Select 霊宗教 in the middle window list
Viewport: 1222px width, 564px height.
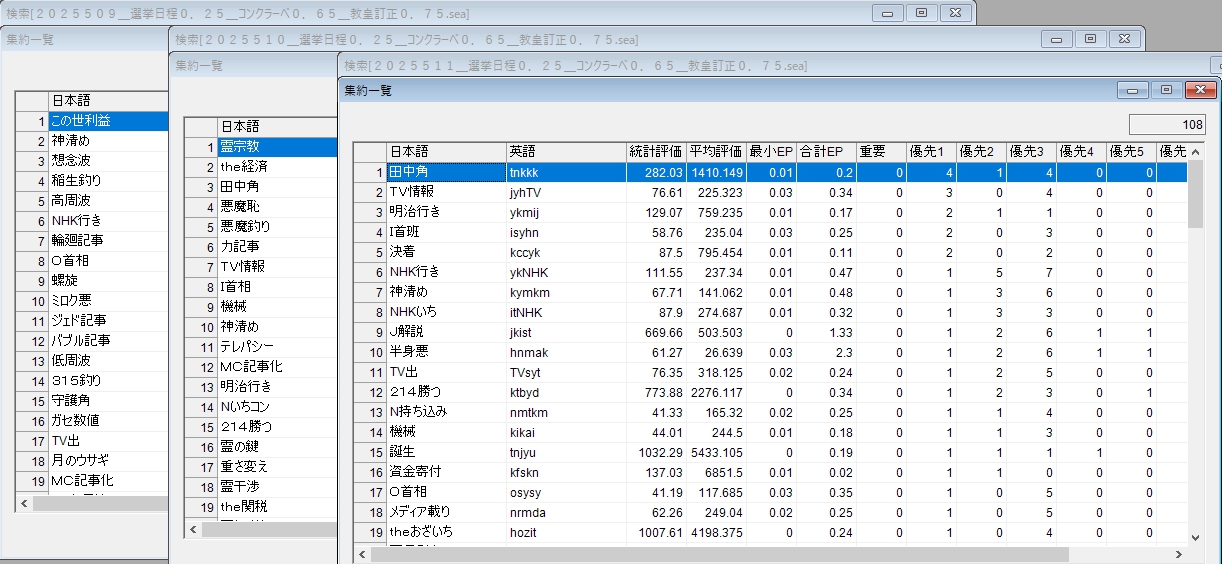[x=276, y=147]
